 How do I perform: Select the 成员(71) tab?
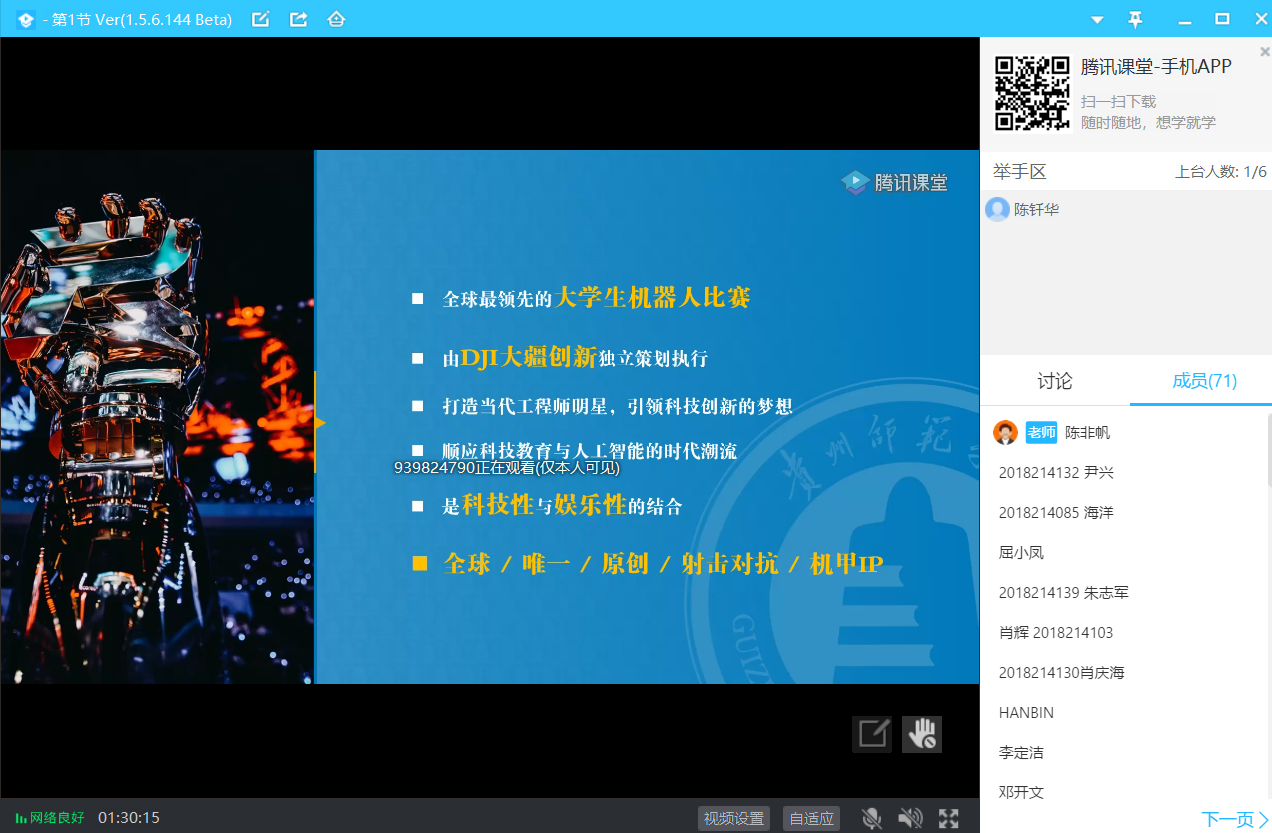tap(1204, 381)
